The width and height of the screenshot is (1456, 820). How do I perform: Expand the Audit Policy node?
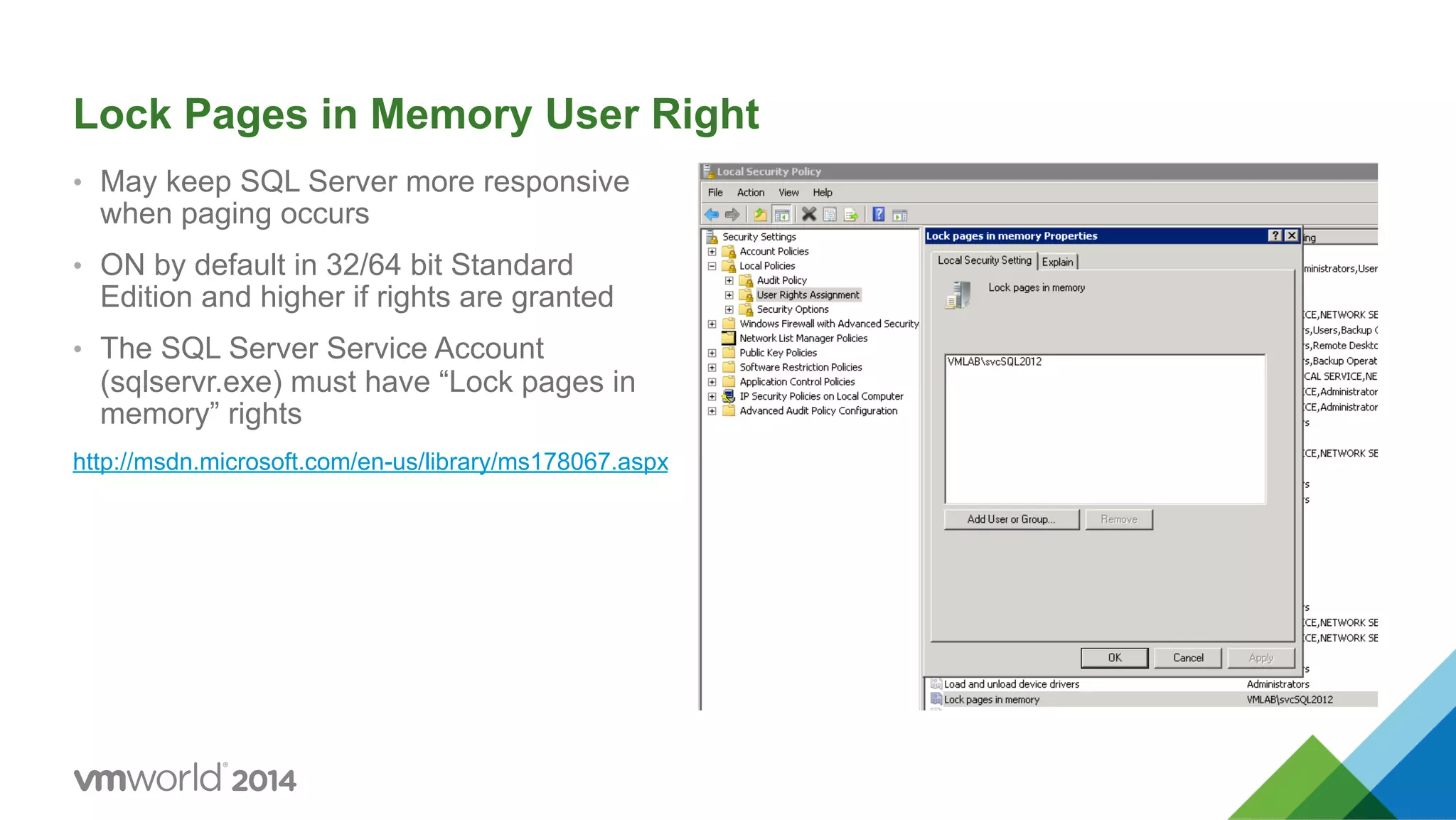click(x=729, y=280)
